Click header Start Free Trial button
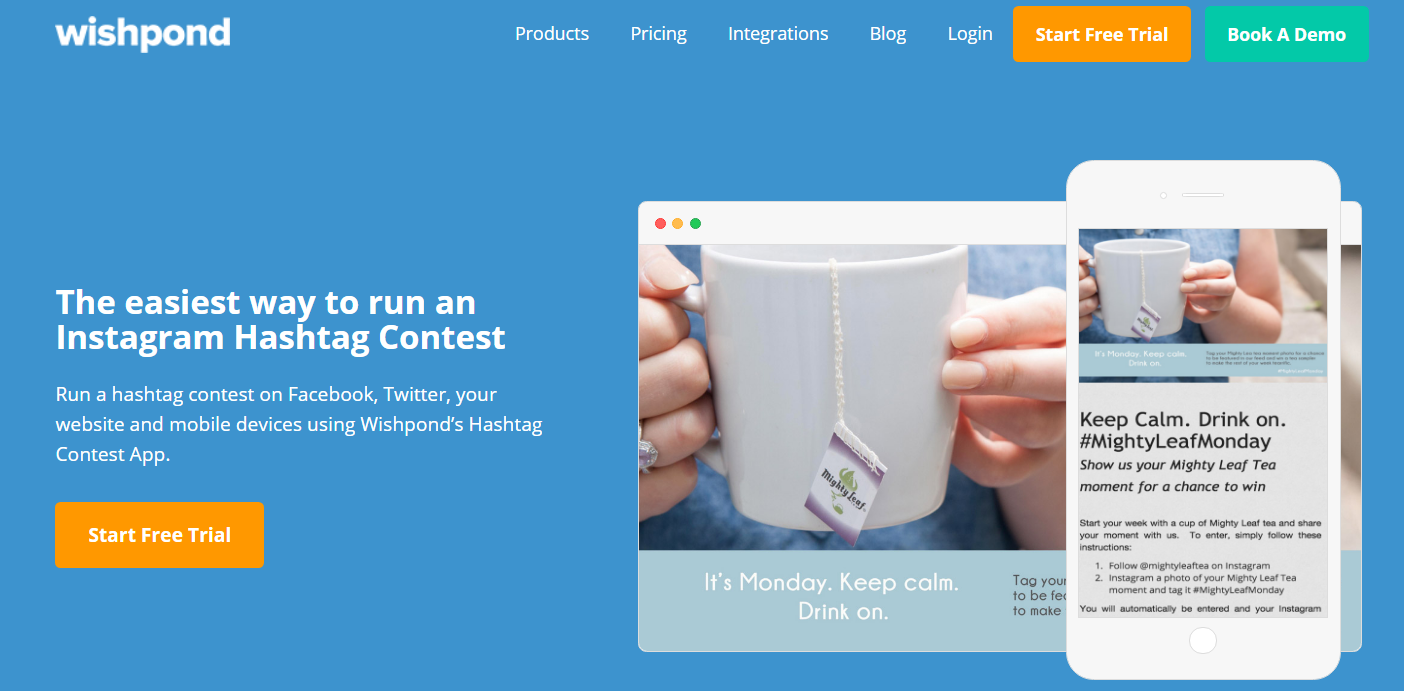 (x=1102, y=34)
